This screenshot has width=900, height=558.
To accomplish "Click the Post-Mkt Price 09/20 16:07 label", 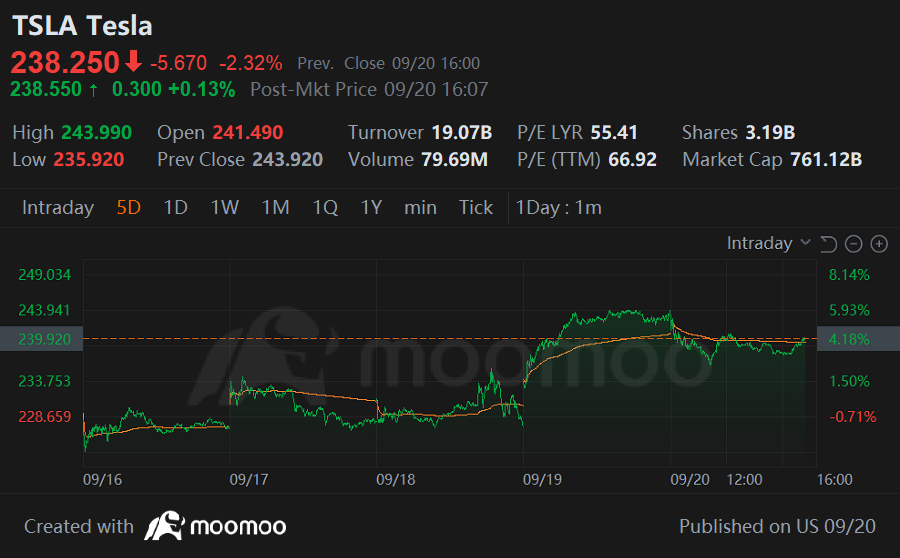I will click(369, 90).
